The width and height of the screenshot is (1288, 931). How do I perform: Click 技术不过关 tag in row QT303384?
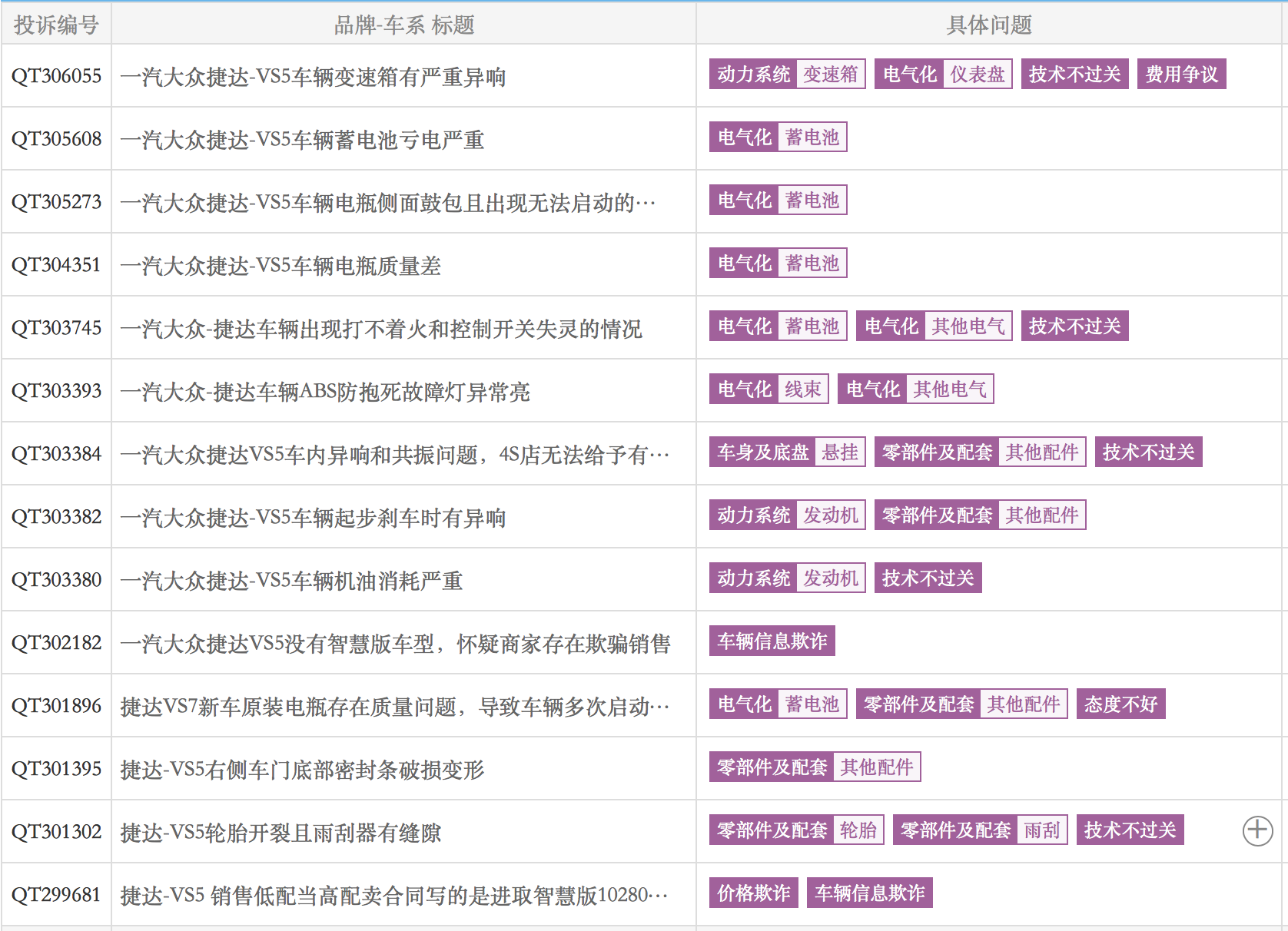pos(1149,452)
